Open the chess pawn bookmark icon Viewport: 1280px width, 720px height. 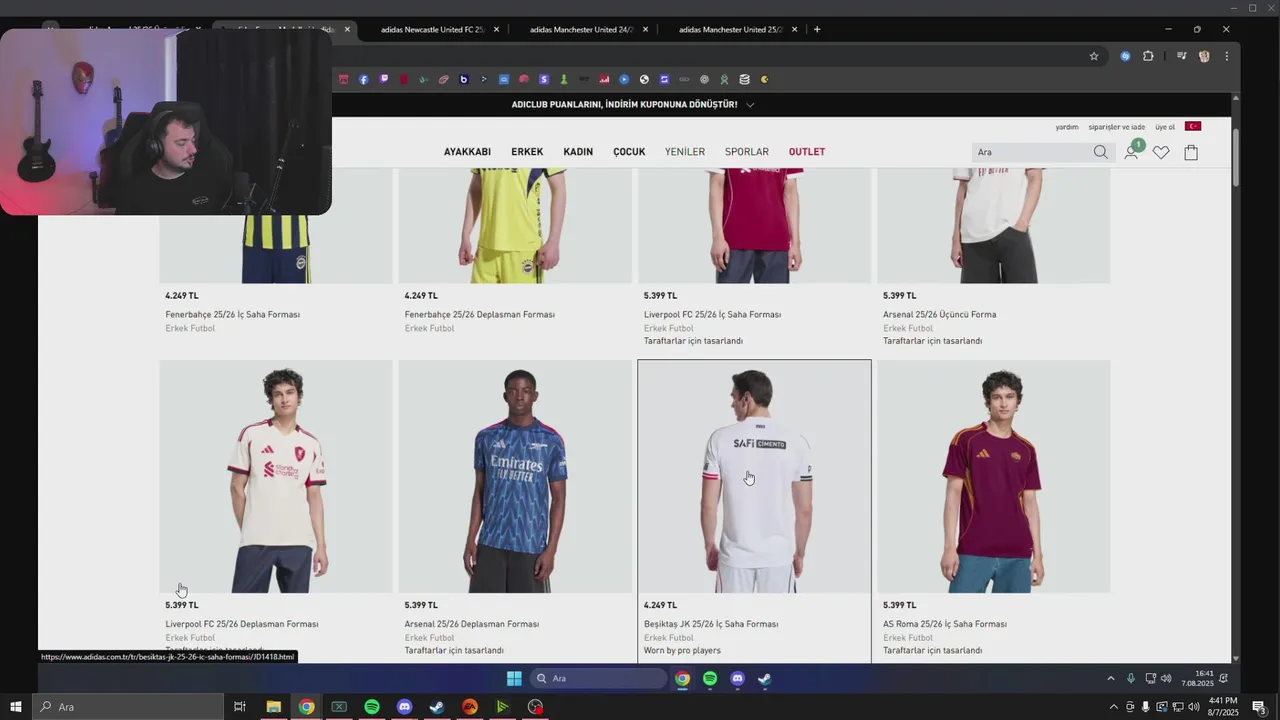[x=564, y=79]
